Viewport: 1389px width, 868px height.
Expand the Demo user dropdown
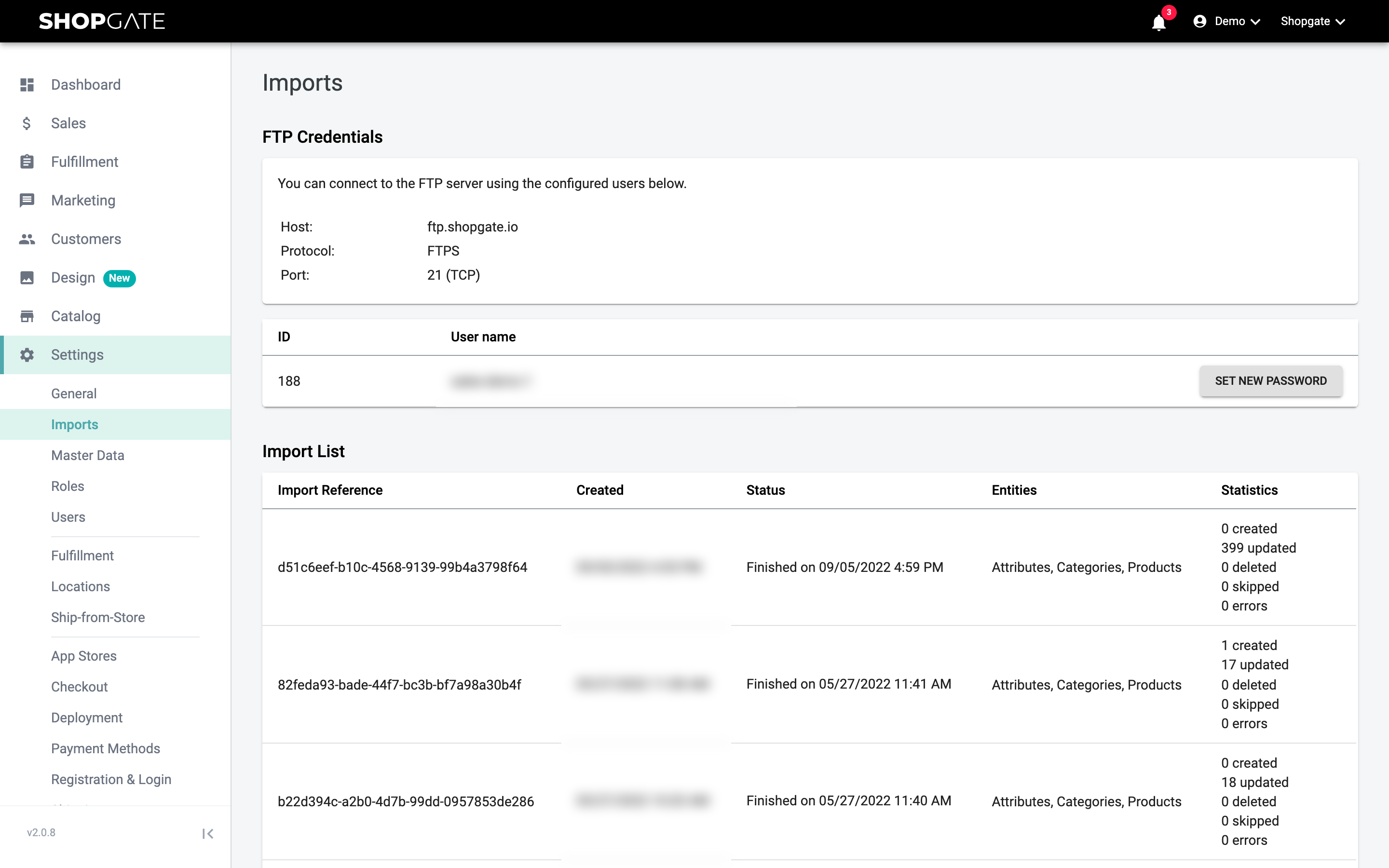click(1238, 21)
